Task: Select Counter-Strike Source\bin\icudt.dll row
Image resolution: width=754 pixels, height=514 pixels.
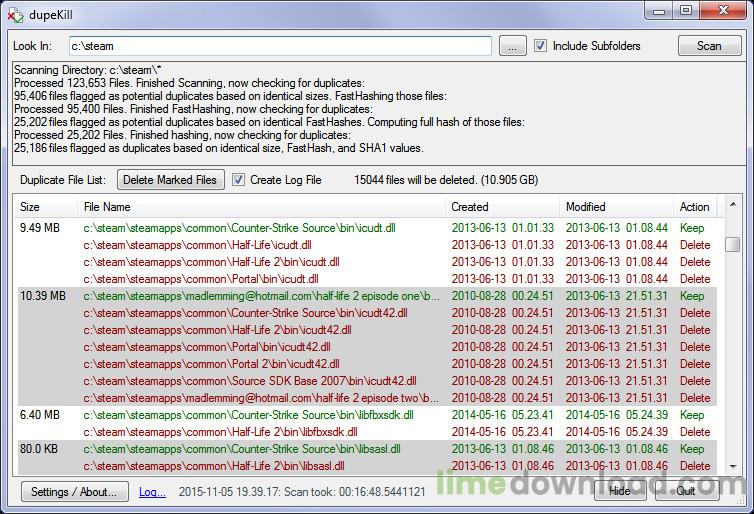Action: click(x=367, y=228)
